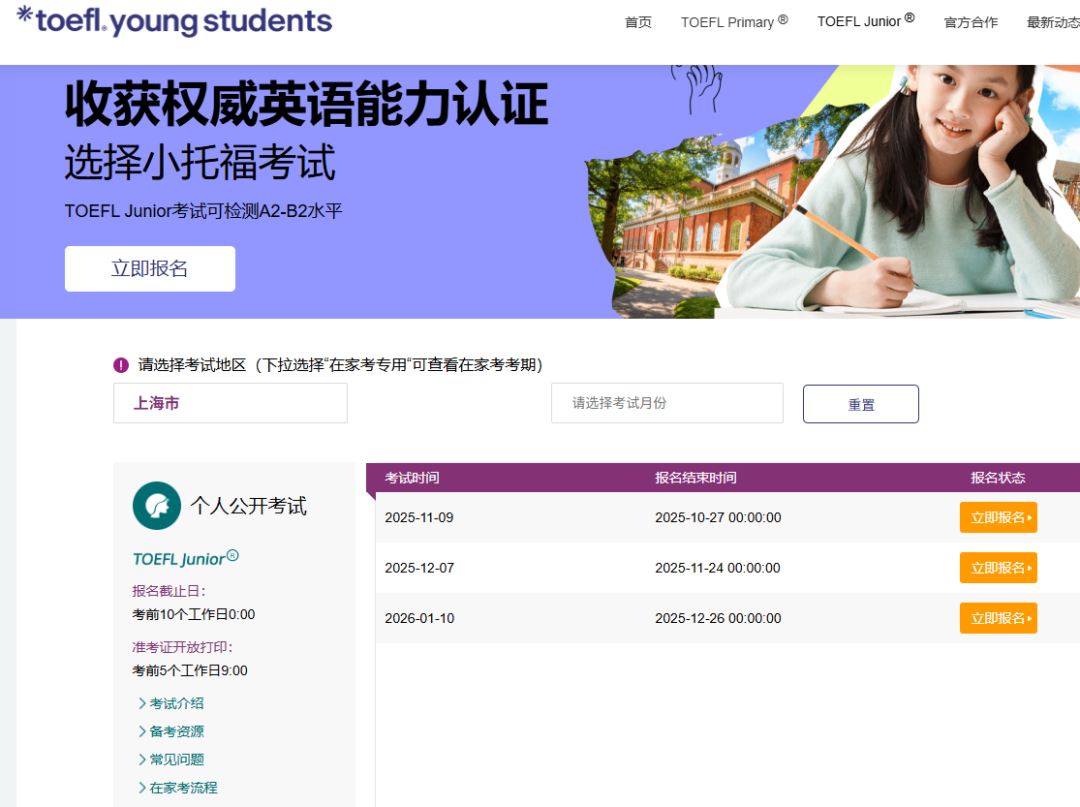Click the chevron before 备考资源
Viewport: 1080px width, 807px height.
coord(142,732)
